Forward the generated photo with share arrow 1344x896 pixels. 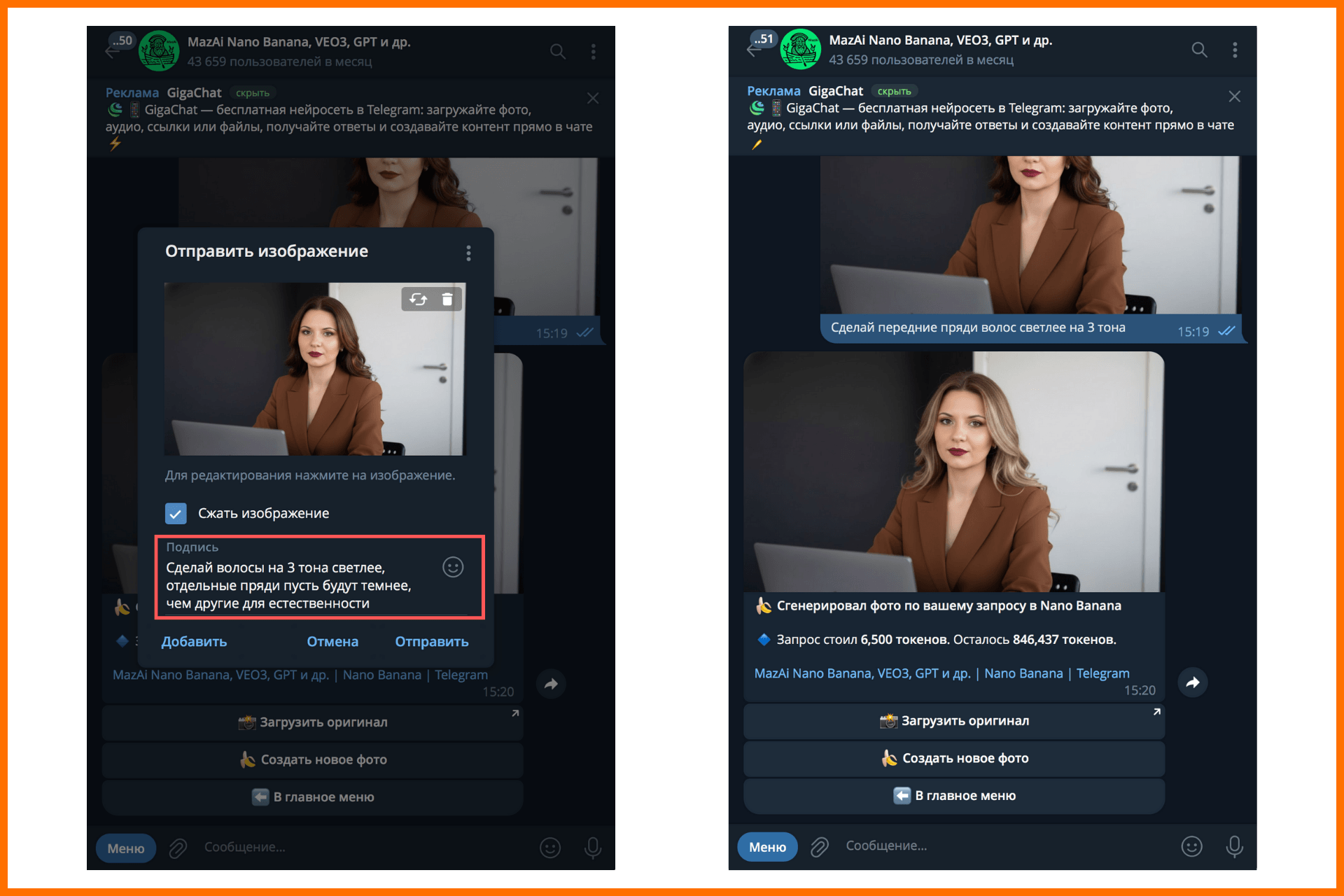click(x=1193, y=682)
